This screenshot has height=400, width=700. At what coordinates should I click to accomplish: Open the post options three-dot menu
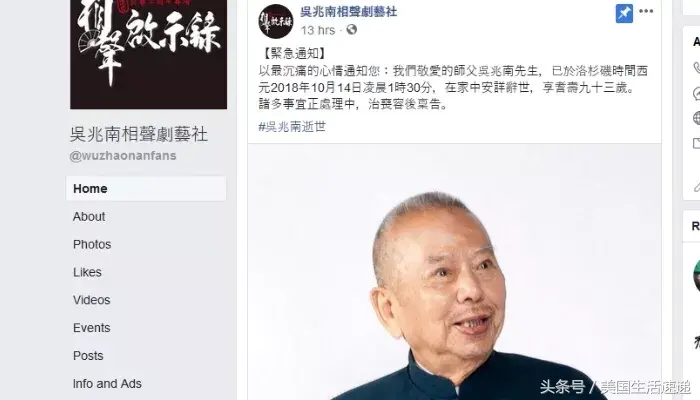click(646, 11)
